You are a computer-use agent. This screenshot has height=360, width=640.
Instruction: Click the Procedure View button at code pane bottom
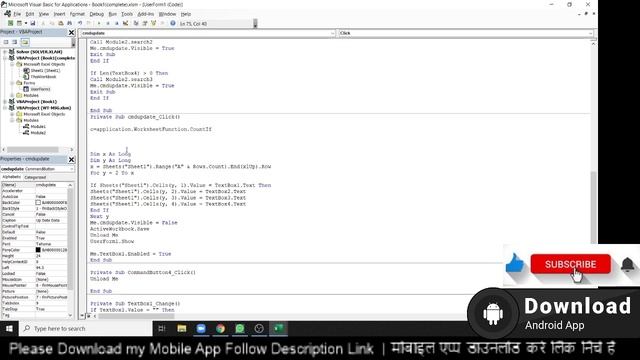[x=83, y=316]
